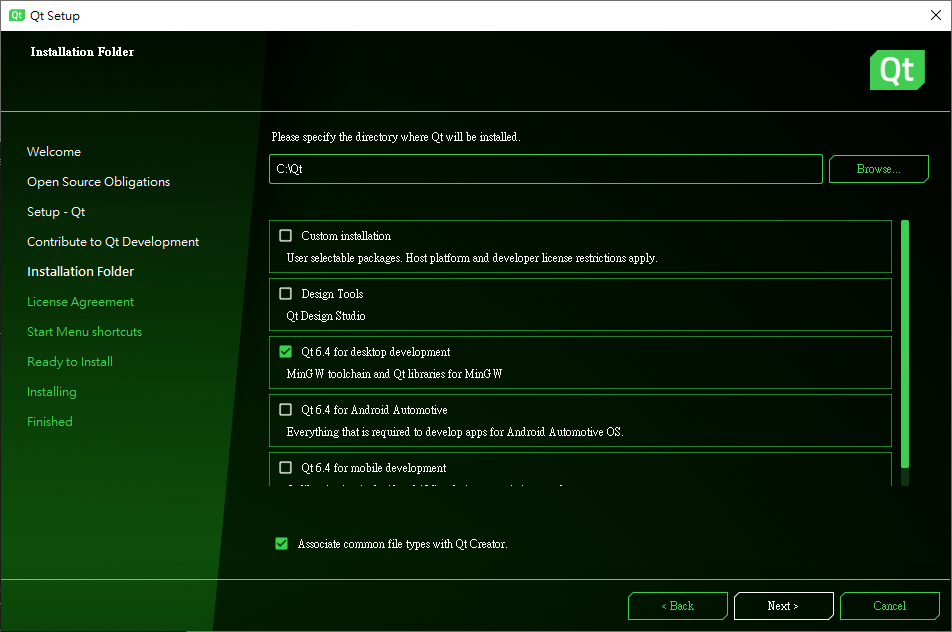Viewport: 952px width, 632px height.
Task: Click 'Qt Design Studio' description text
Action: [326, 316]
